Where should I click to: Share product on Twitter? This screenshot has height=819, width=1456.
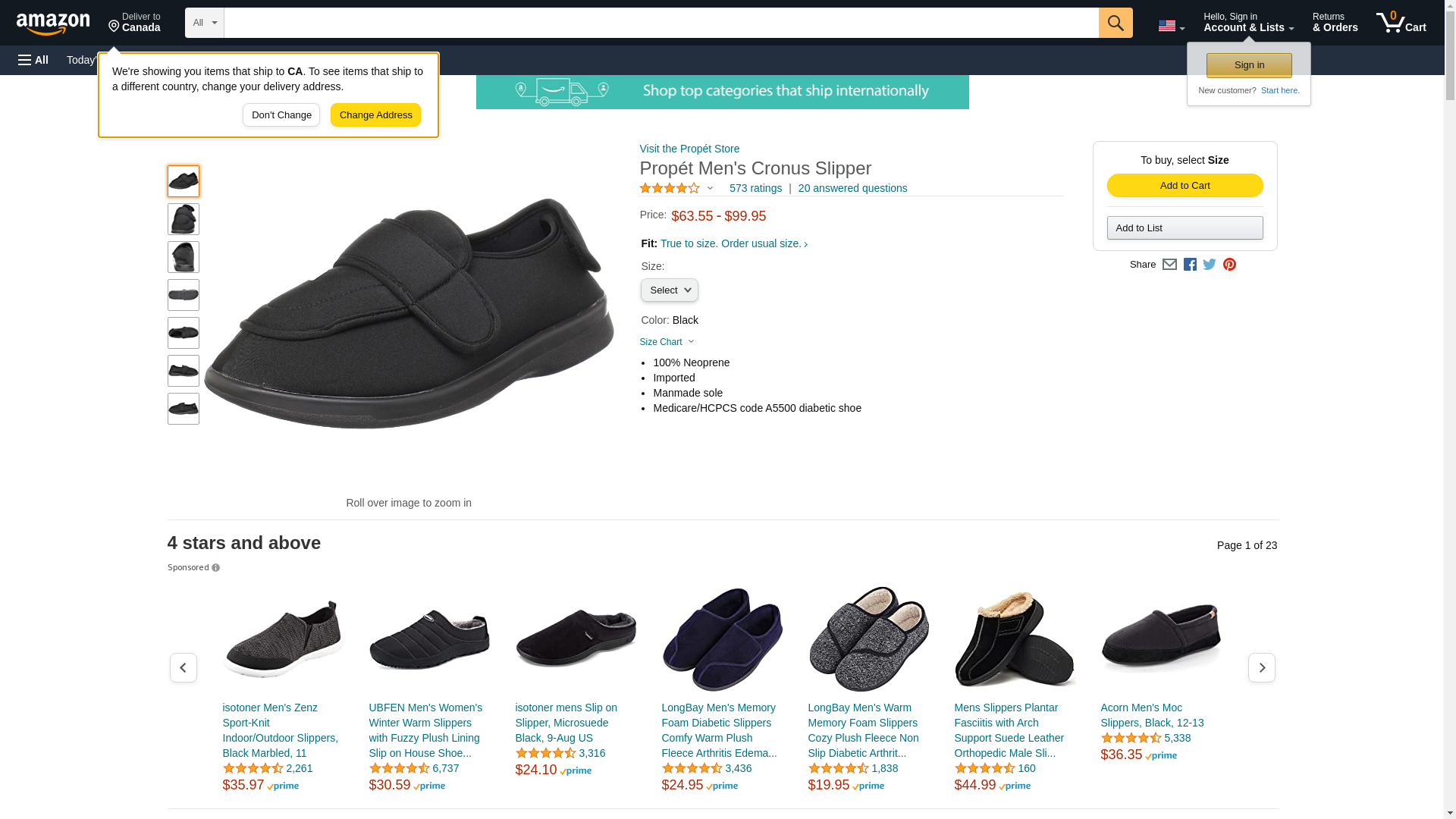tap(1210, 265)
